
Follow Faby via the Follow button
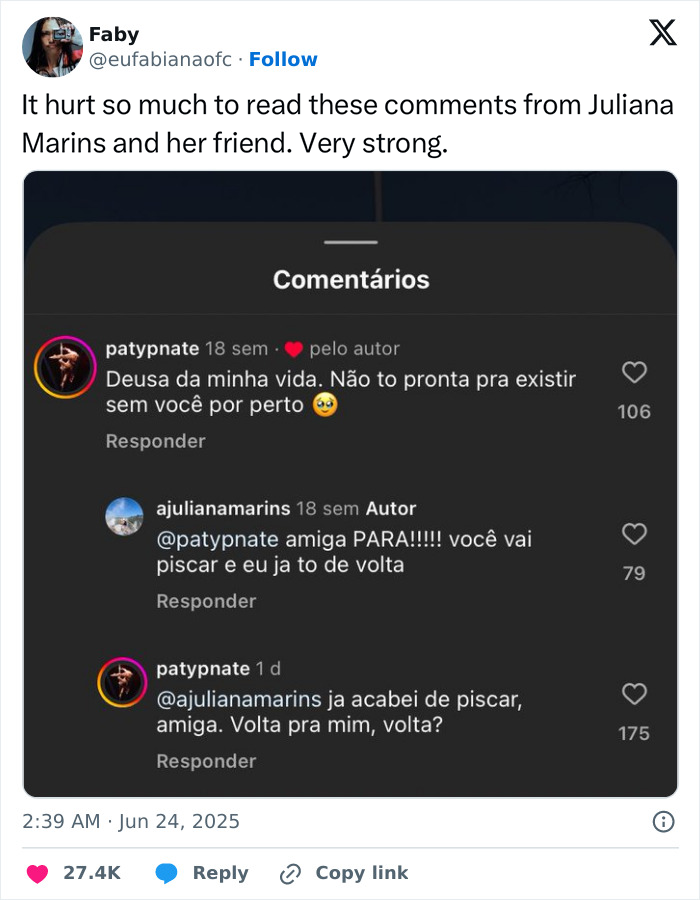coord(284,59)
